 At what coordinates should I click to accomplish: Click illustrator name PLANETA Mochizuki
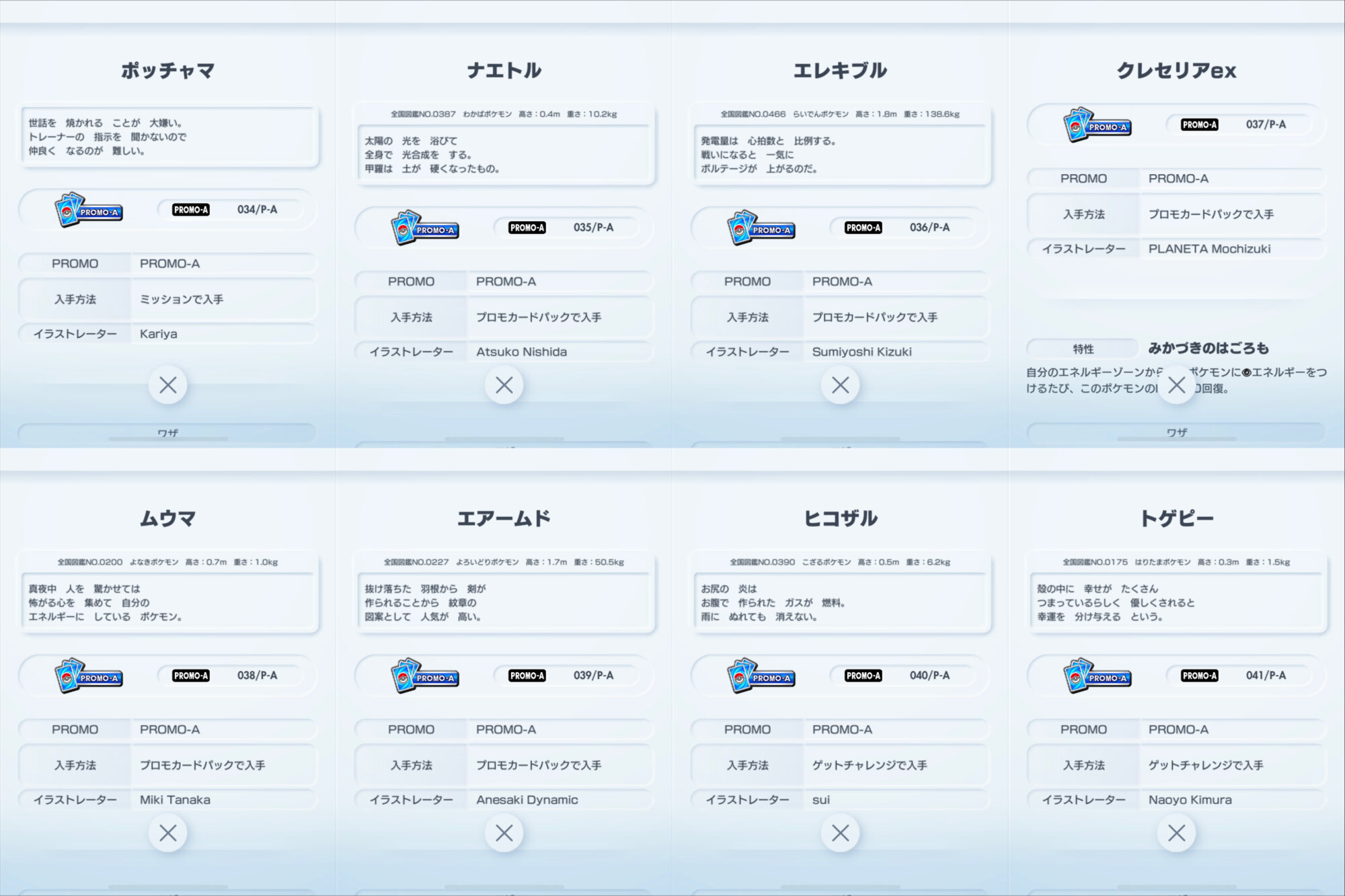1209,249
